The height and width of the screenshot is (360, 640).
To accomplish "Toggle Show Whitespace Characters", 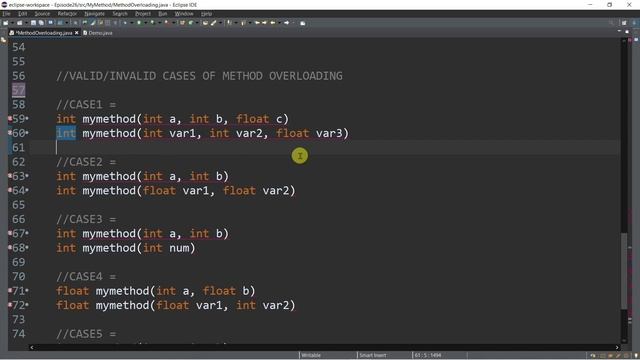I will click(115, 23).
